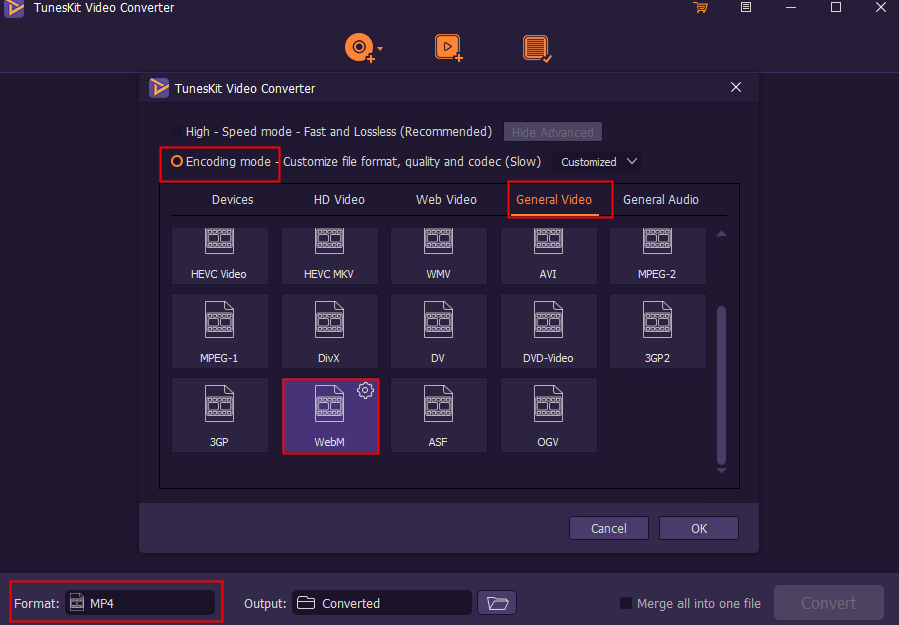Open the shopping cart icon
Screen dimensions: 899x625
click(x=700, y=7)
